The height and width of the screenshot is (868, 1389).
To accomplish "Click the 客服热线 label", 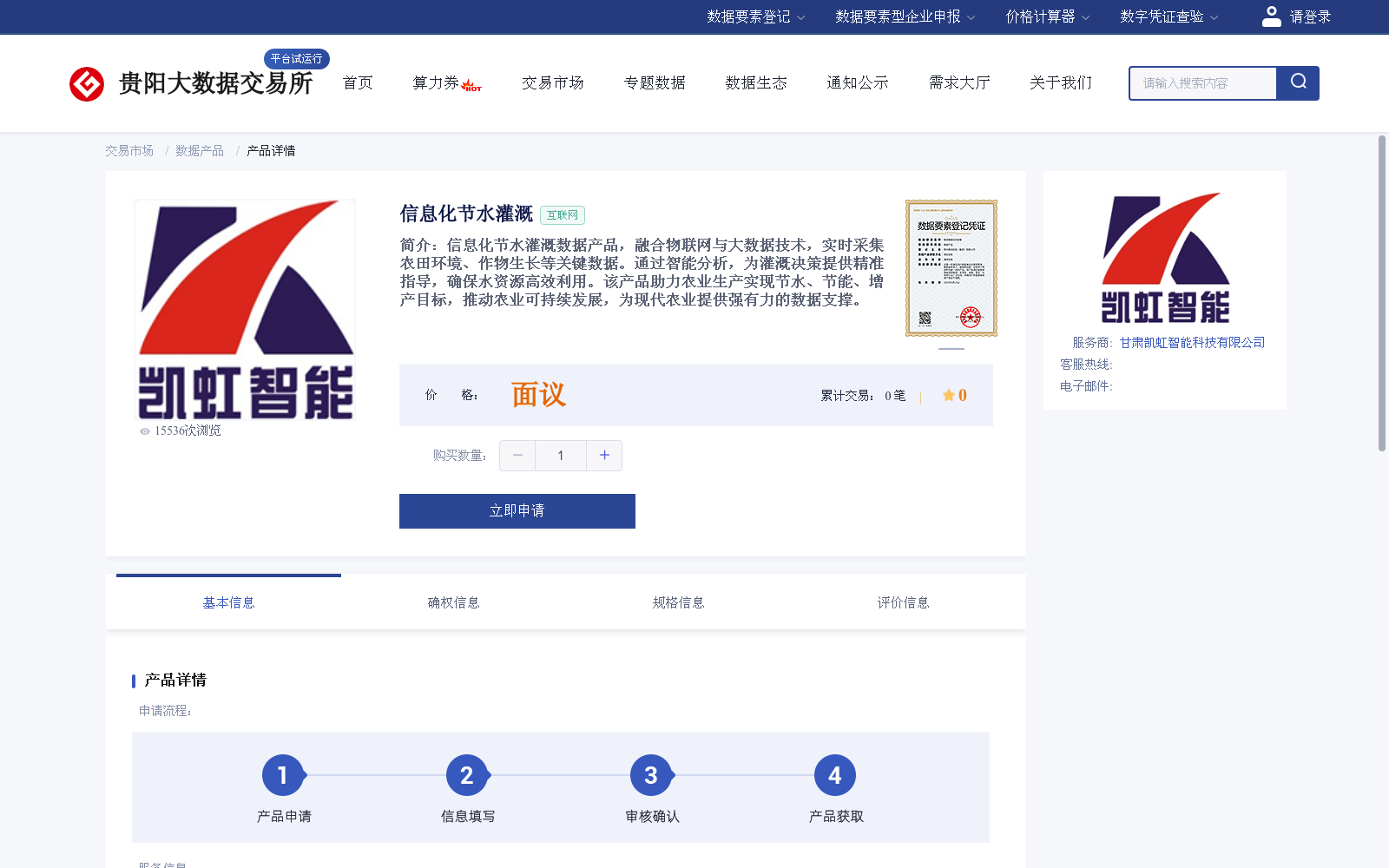I will pyautogui.click(x=1086, y=365).
